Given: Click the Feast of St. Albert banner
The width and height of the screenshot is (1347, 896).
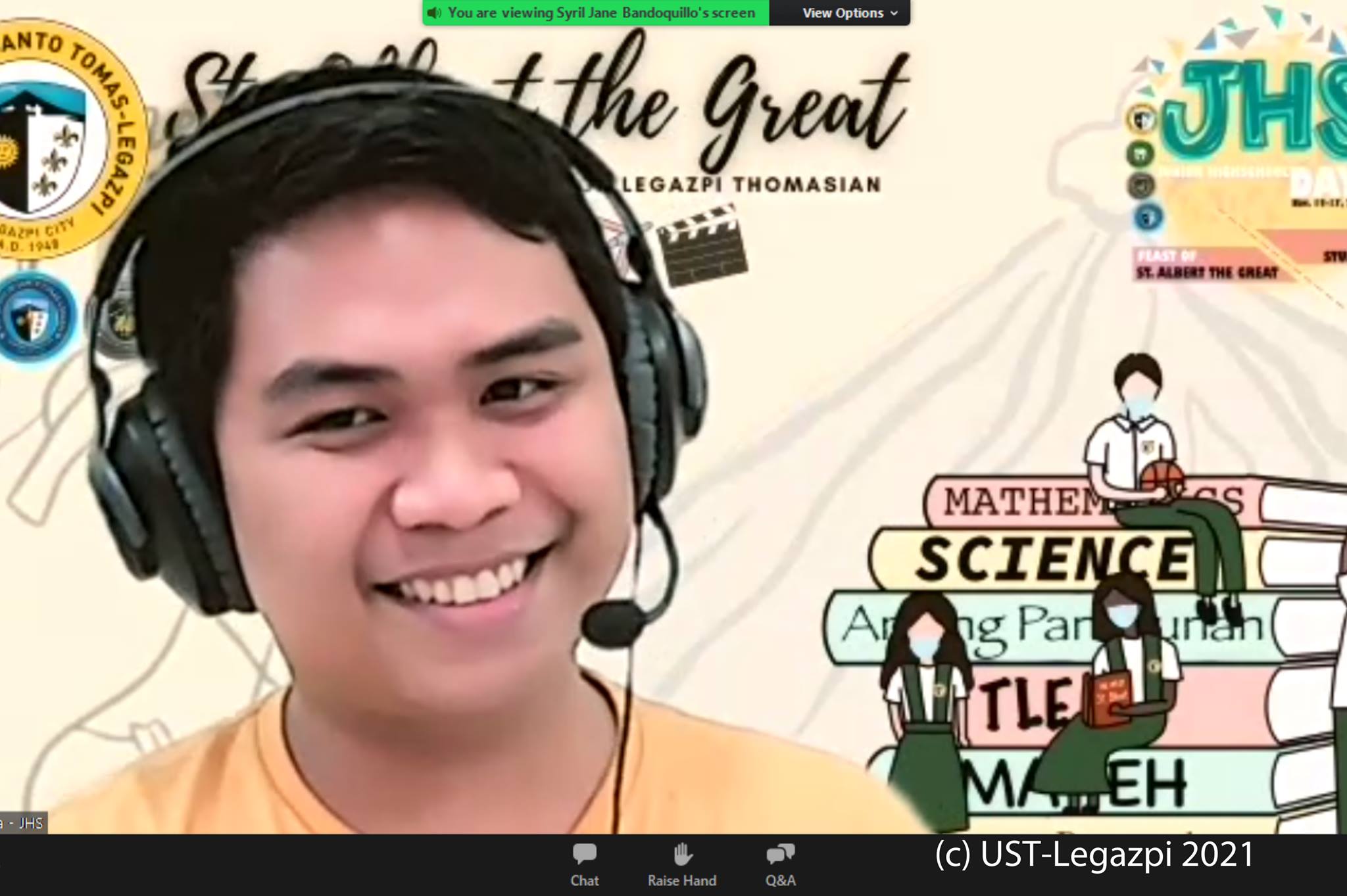Looking at the screenshot, I should point(1207,265).
